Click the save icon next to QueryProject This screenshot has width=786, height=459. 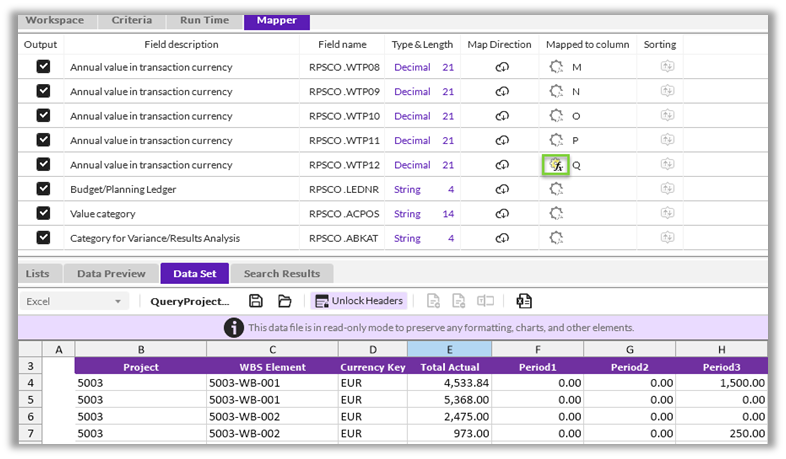256,301
